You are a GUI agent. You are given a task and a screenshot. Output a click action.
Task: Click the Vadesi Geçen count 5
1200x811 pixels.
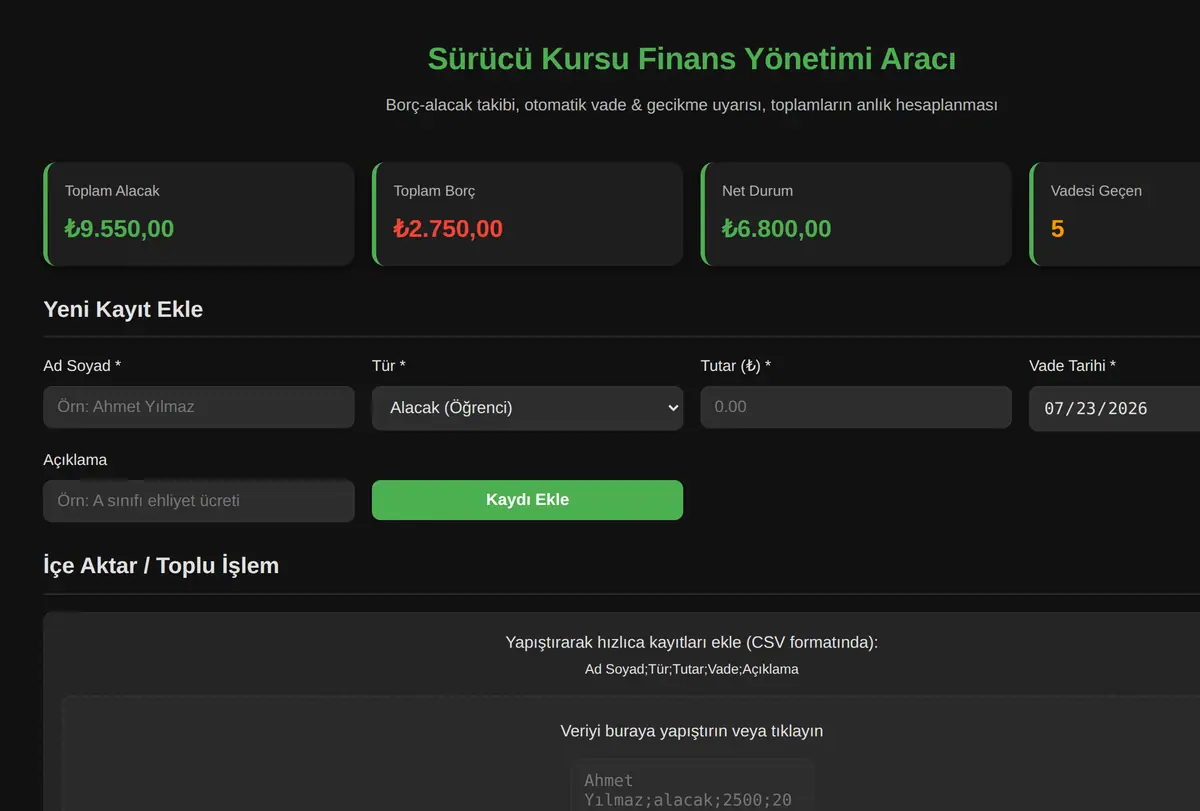click(1057, 229)
